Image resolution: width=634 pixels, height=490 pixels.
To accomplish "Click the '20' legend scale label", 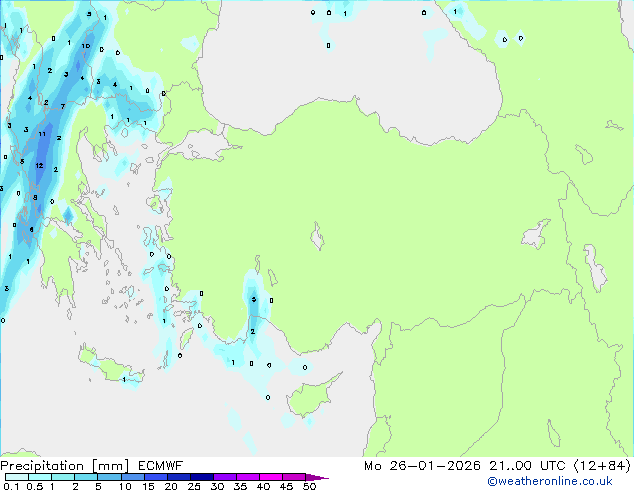I will [171, 486].
